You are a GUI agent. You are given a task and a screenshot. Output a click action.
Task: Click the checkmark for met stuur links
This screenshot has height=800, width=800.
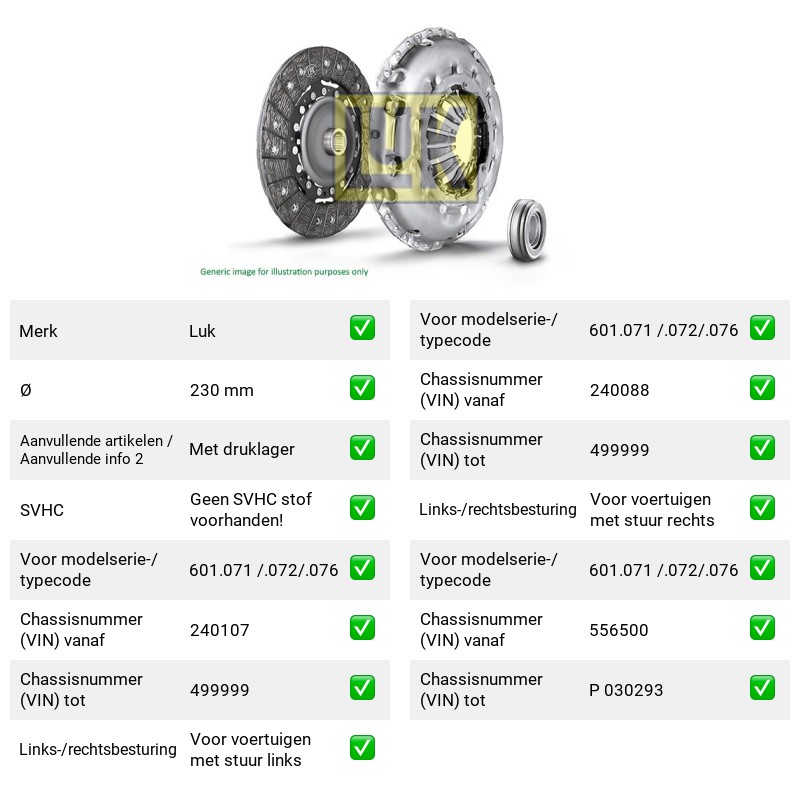point(362,747)
